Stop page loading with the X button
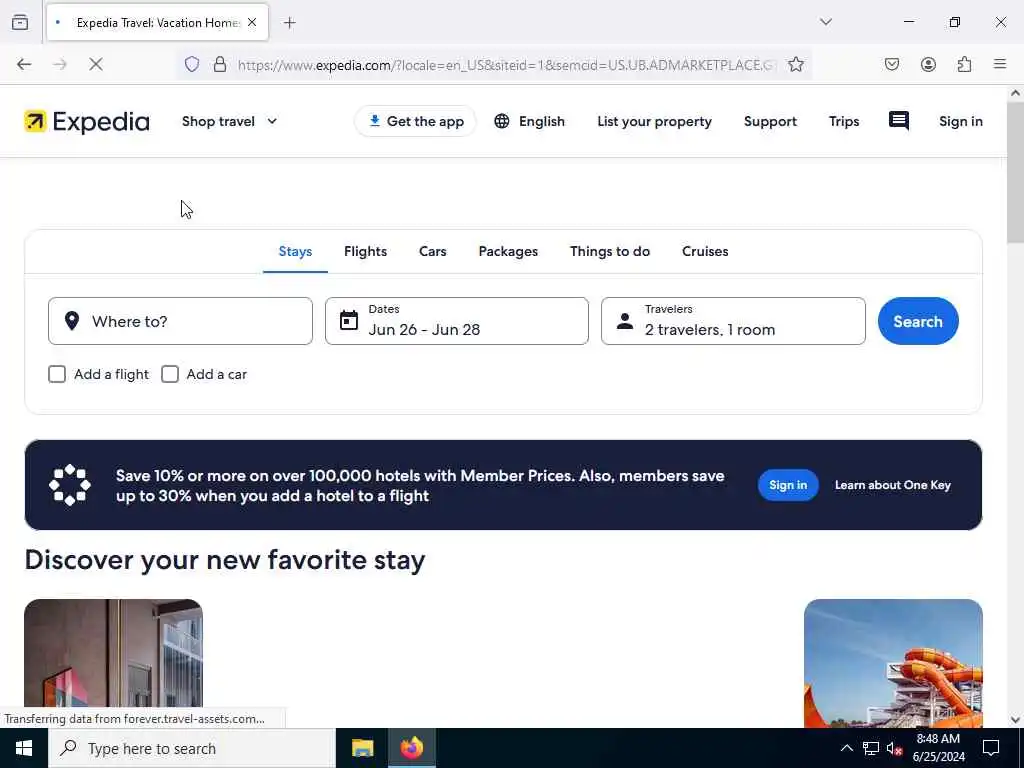The width and height of the screenshot is (1024, 768). coord(95,64)
